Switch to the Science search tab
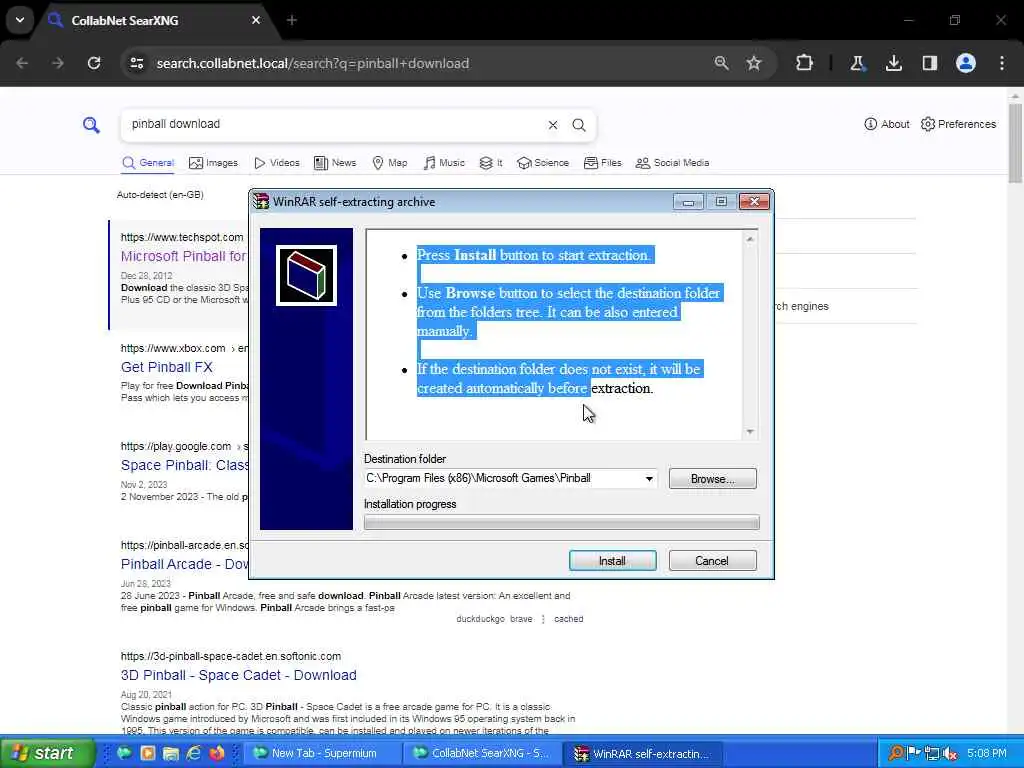Viewport: 1024px width, 768px height. 543,163
